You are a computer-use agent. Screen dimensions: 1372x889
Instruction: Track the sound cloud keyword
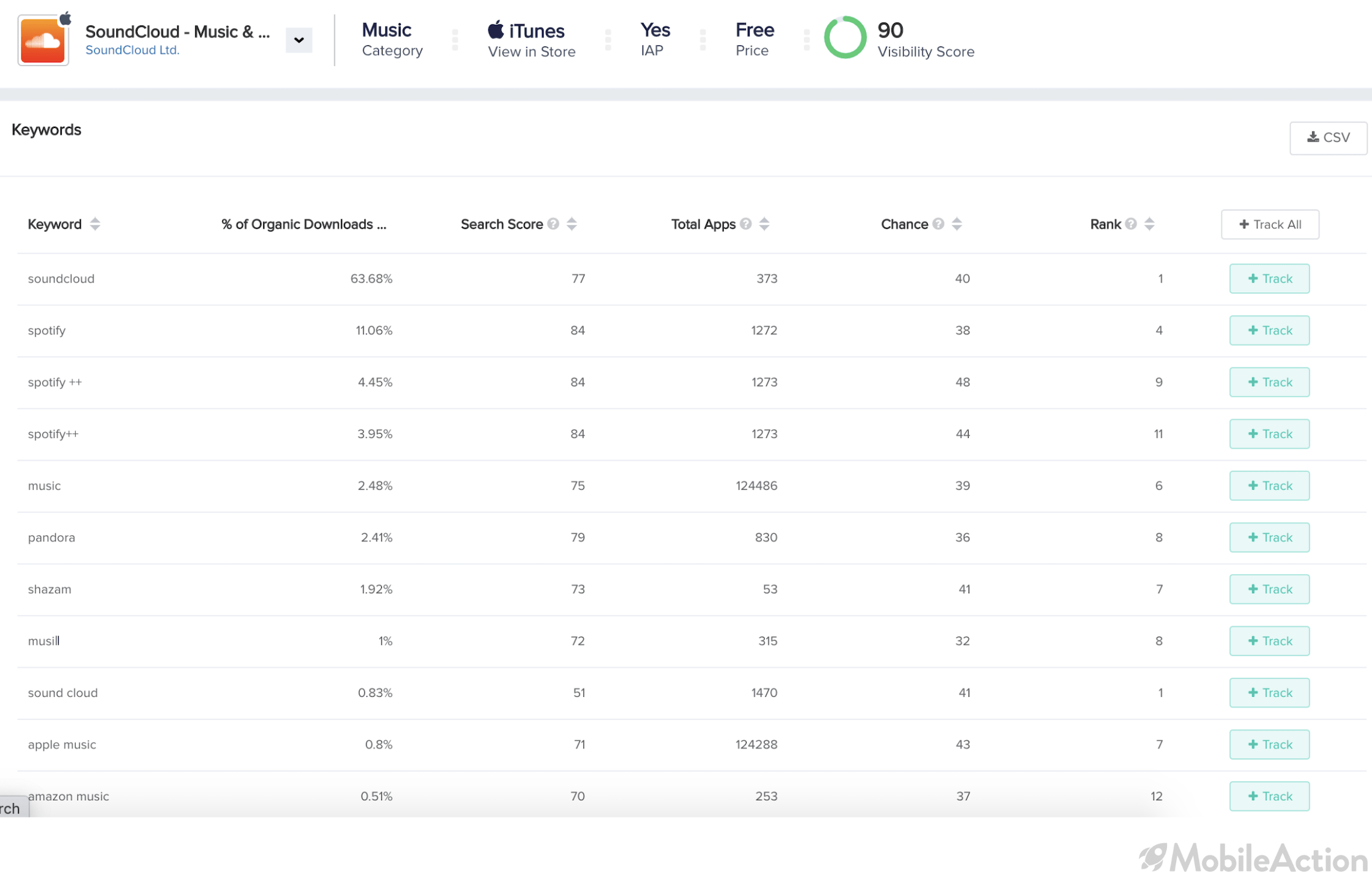(x=1269, y=692)
